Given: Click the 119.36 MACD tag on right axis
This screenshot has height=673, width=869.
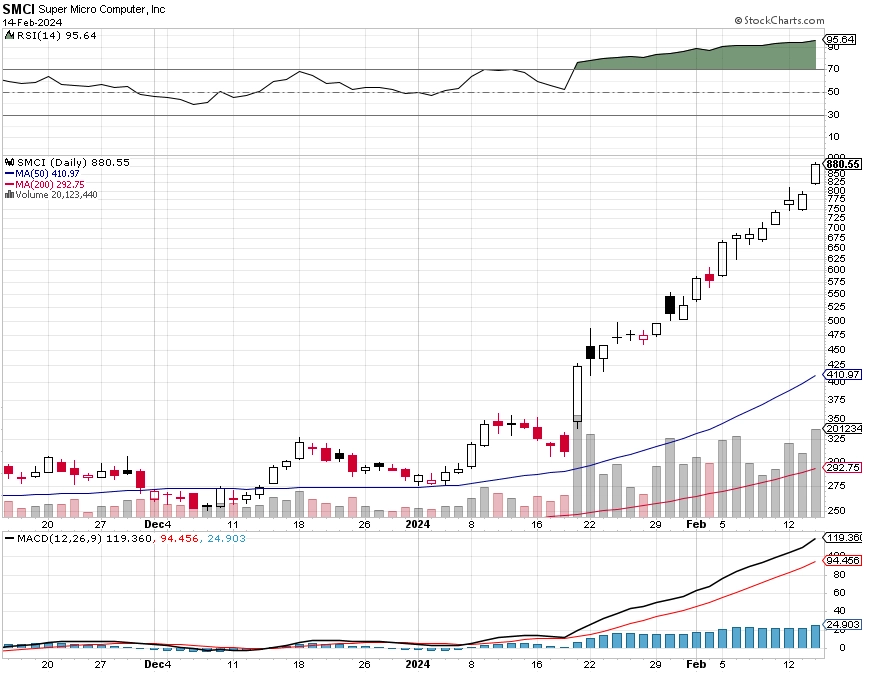Looking at the screenshot, I should 844,538.
